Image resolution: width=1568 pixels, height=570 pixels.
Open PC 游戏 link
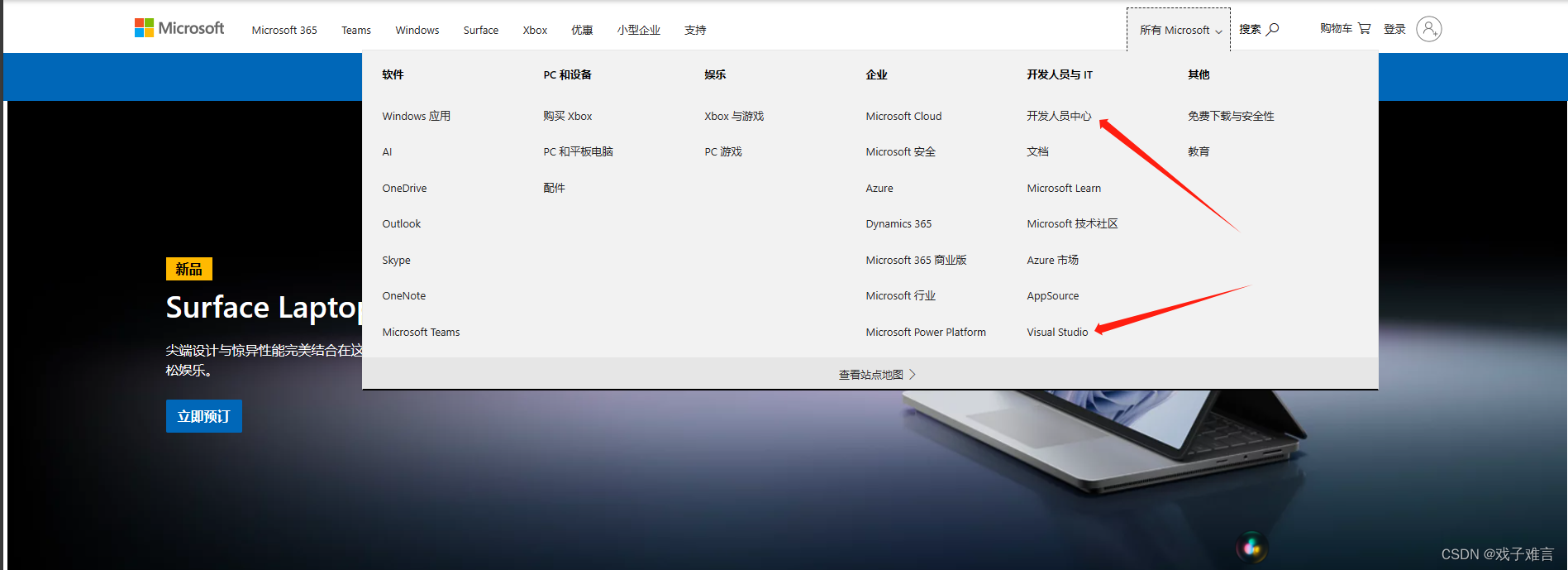tap(723, 151)
